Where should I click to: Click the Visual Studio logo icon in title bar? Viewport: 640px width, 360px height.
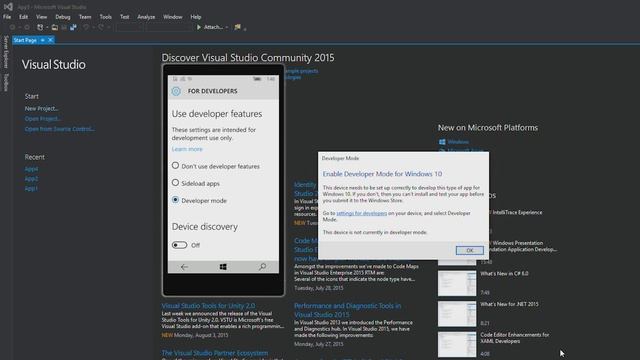8,7
